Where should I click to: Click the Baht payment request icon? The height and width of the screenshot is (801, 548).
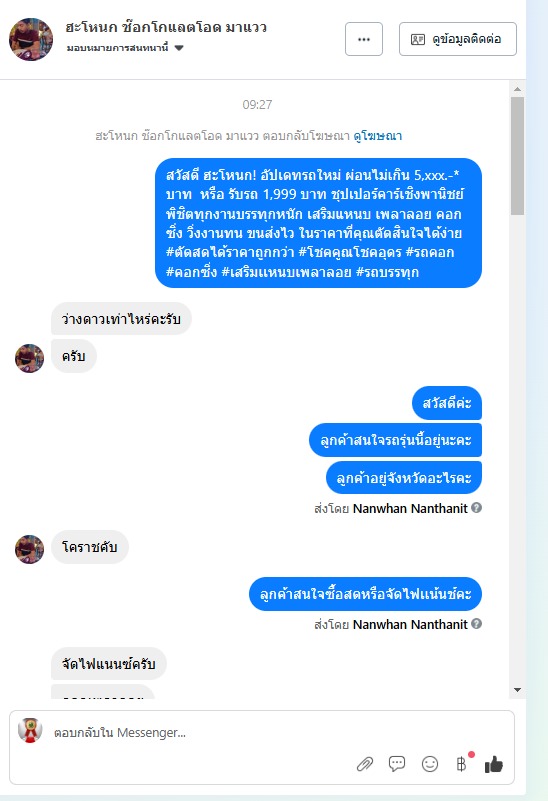(x=461, y=764)
